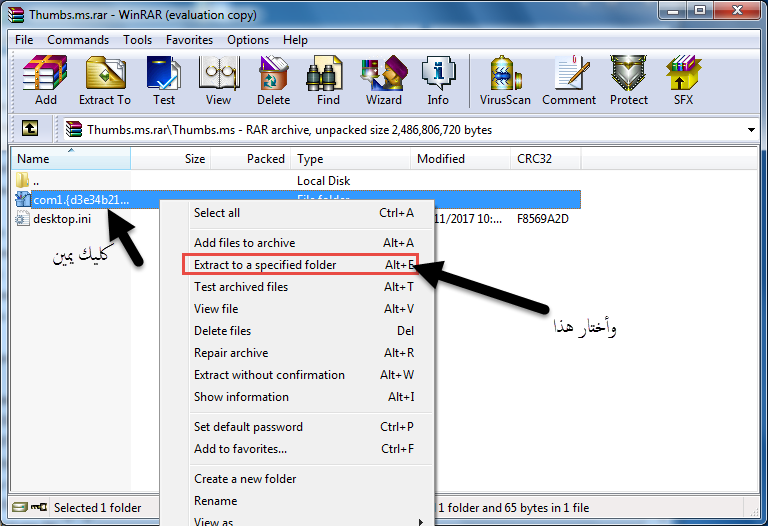
Task: Open the Tools menu
Action: pos(137,40)
